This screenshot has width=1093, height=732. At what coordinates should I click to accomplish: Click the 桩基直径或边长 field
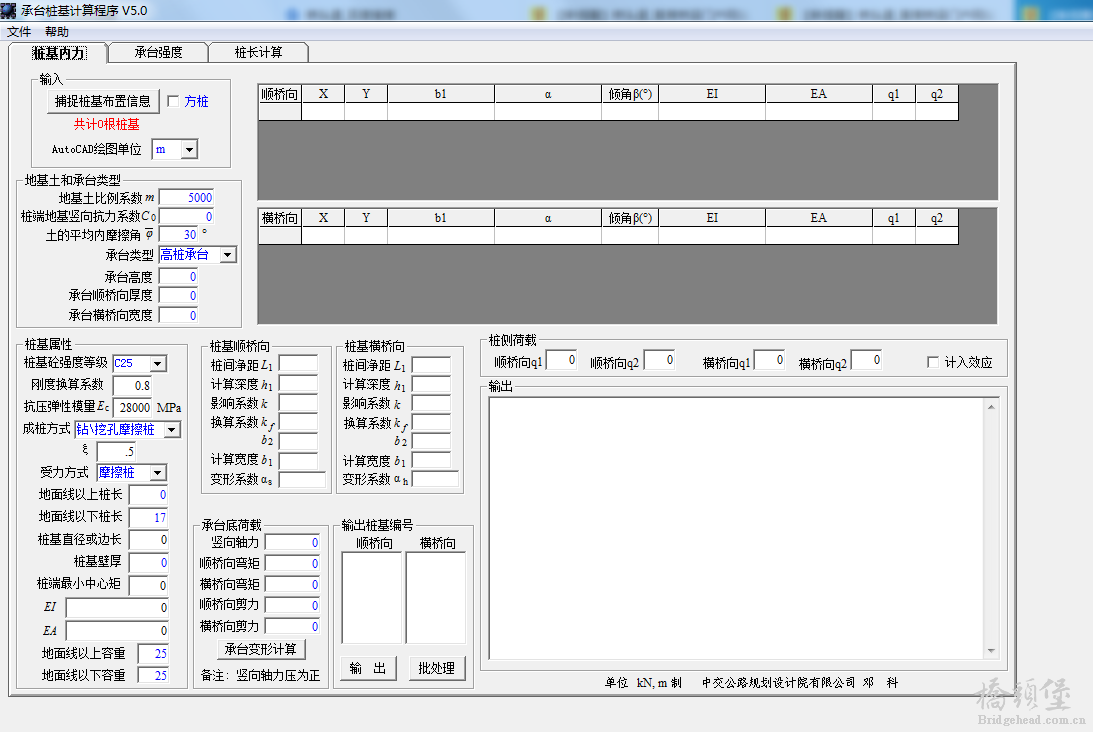(x=148, y=540)
